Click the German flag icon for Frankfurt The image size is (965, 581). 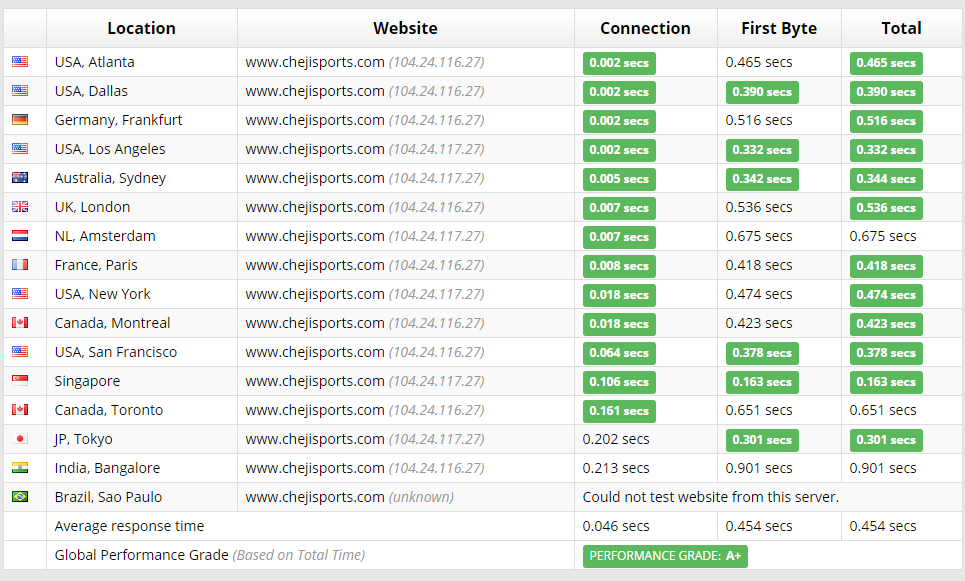click(20, 119)
